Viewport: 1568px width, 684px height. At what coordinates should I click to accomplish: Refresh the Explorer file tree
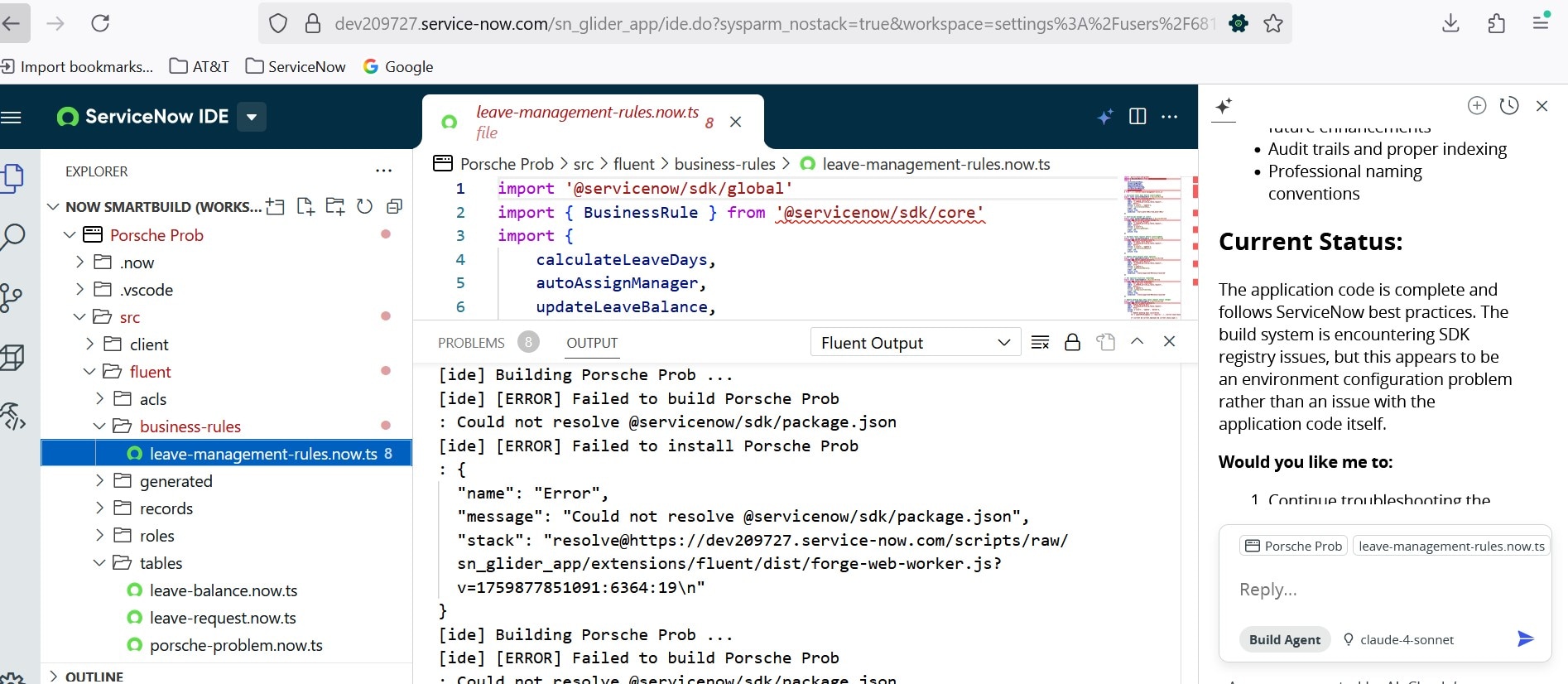364,207
